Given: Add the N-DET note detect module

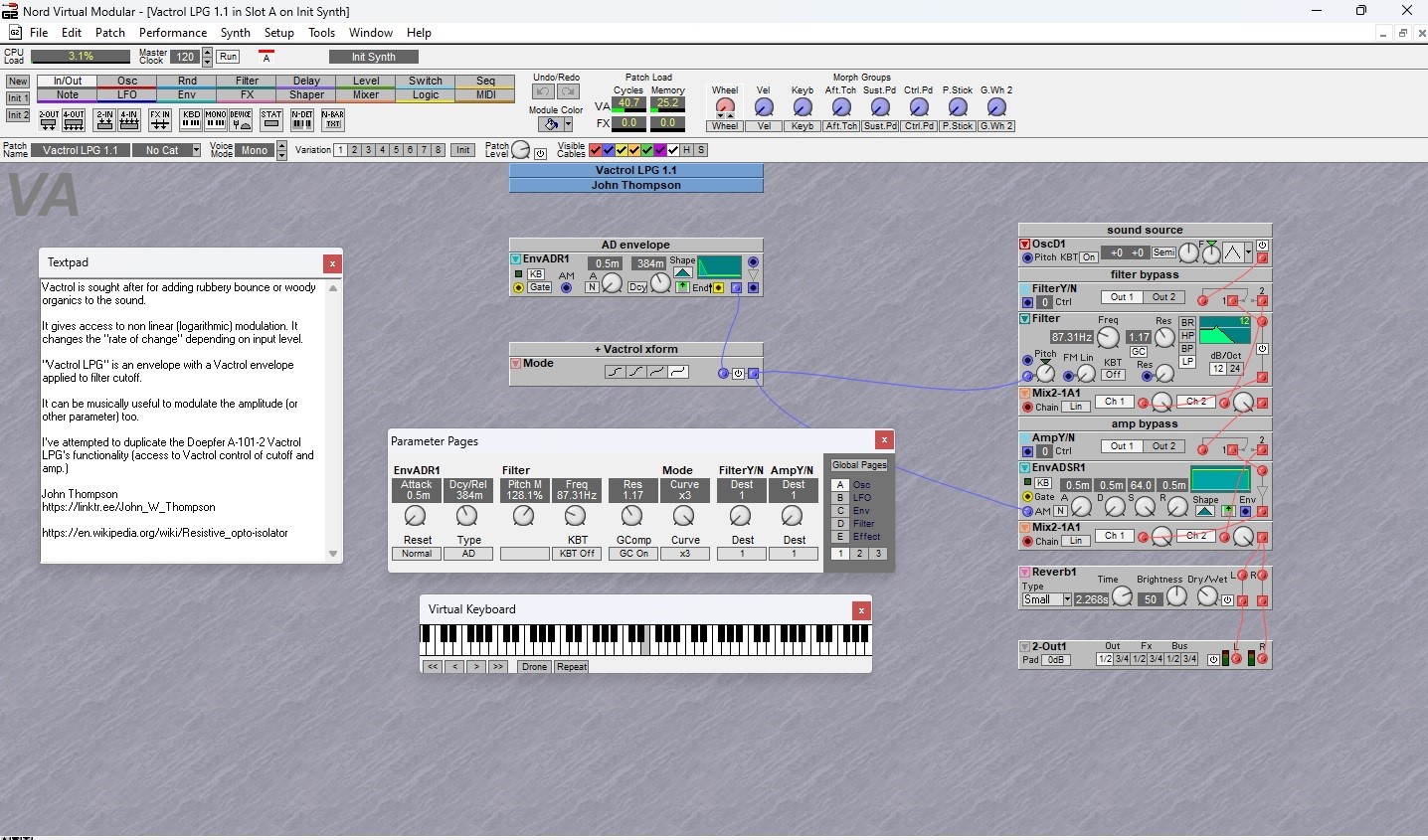Looking at the screenshot, I should pyautogui.click(x=303, y=120).
